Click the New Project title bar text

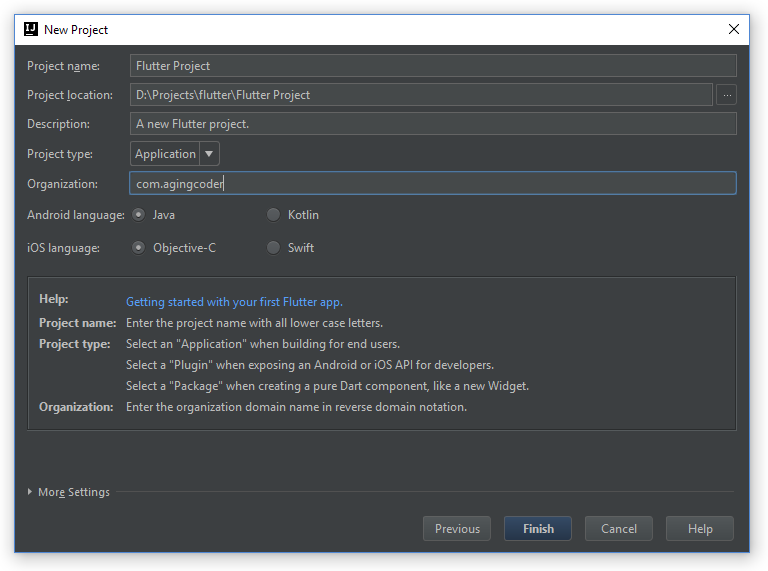tap(76, 30)
